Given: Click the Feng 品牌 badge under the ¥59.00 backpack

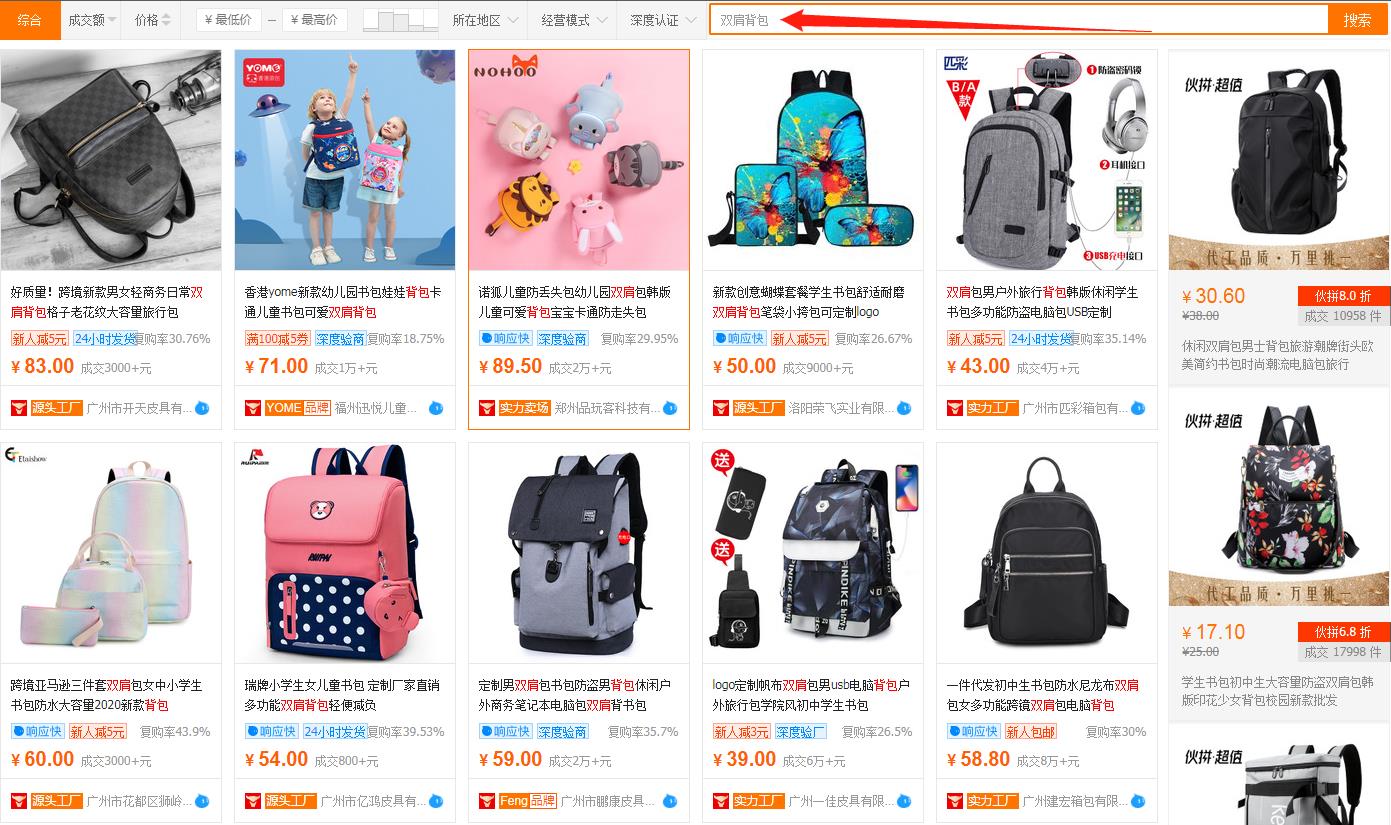Looking at the screenshot, I should (x=526, y=801).
